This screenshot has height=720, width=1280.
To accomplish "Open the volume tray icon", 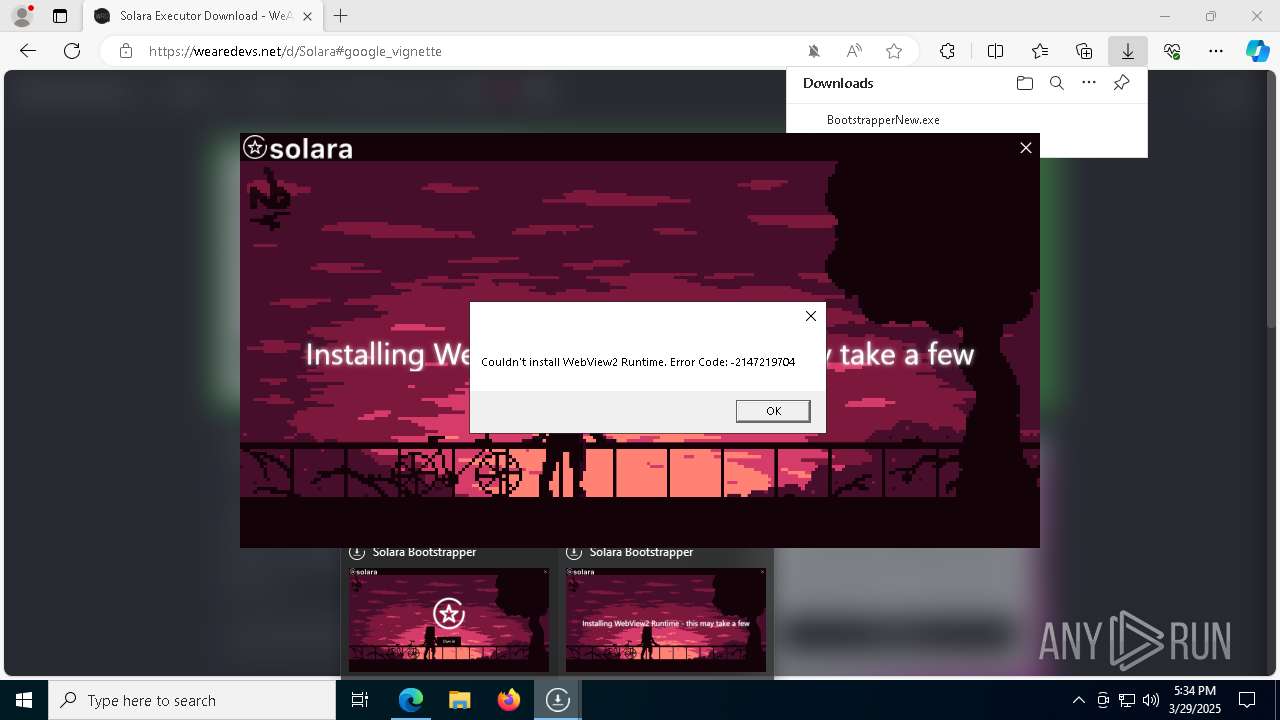I will (1151, 700).
